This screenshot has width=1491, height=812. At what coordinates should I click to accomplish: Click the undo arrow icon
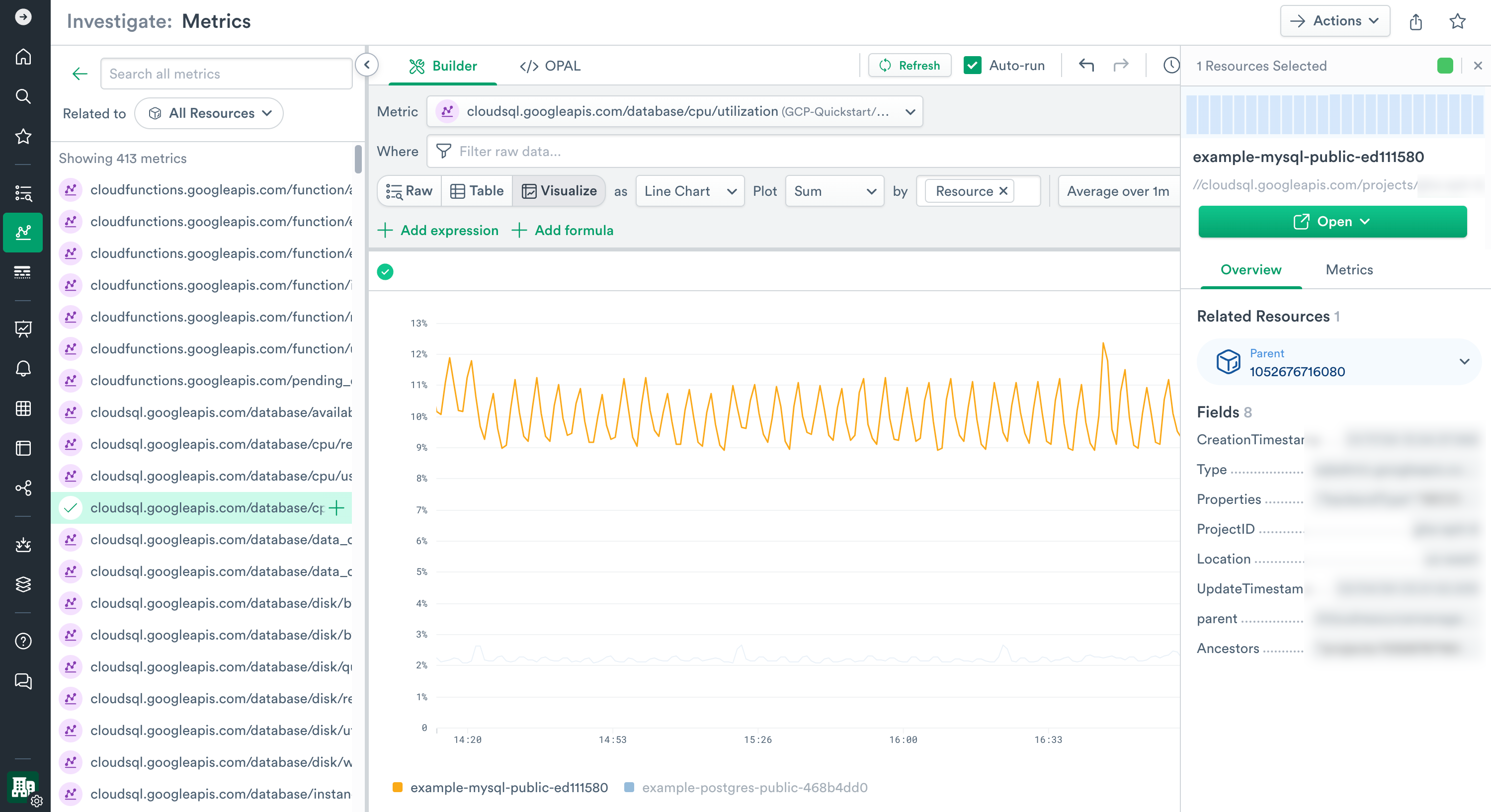[1086, 66]
